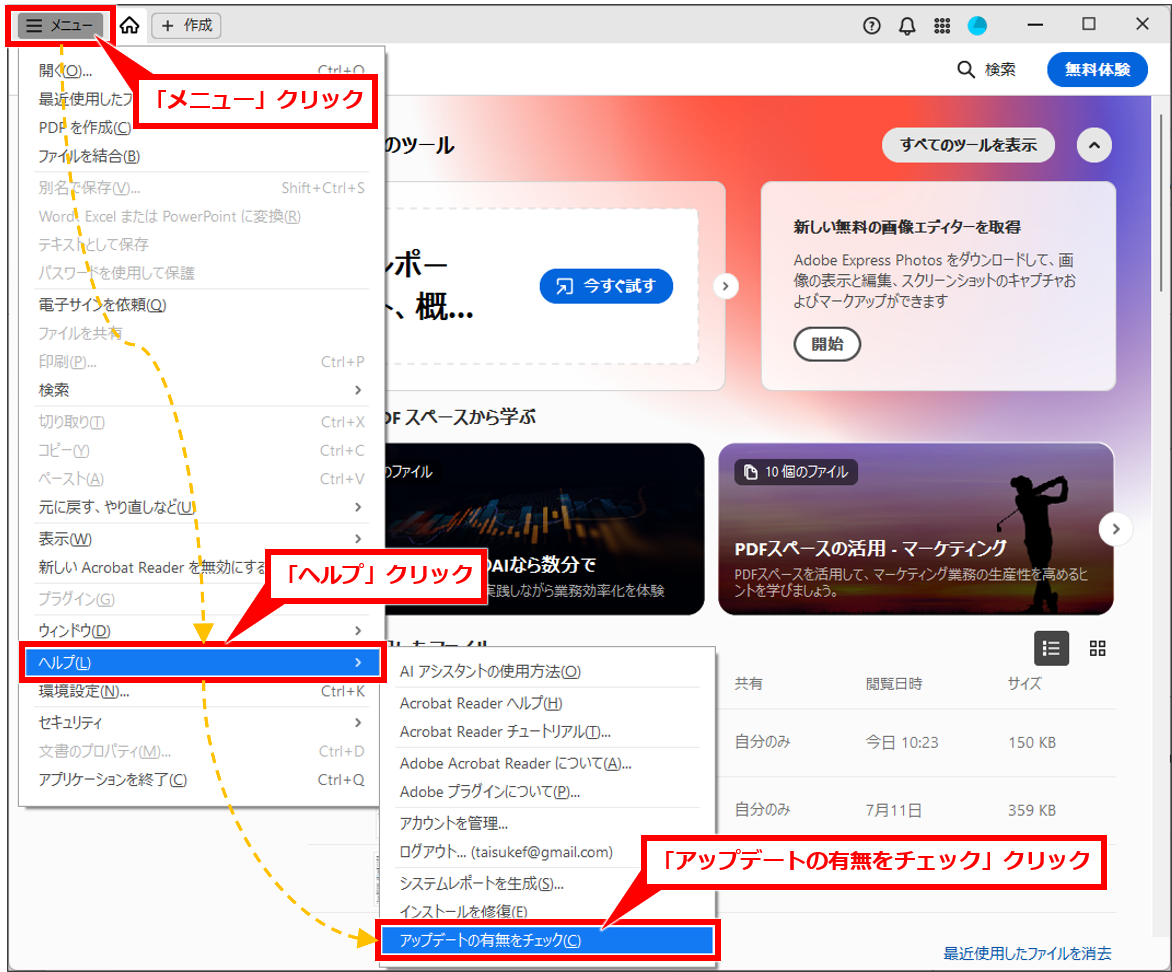Image resolution: width=1172 pixels, height=972 pixels.
Task: Click 最近使用したファイルを消去 link
Action: [x=1027, y=953]
